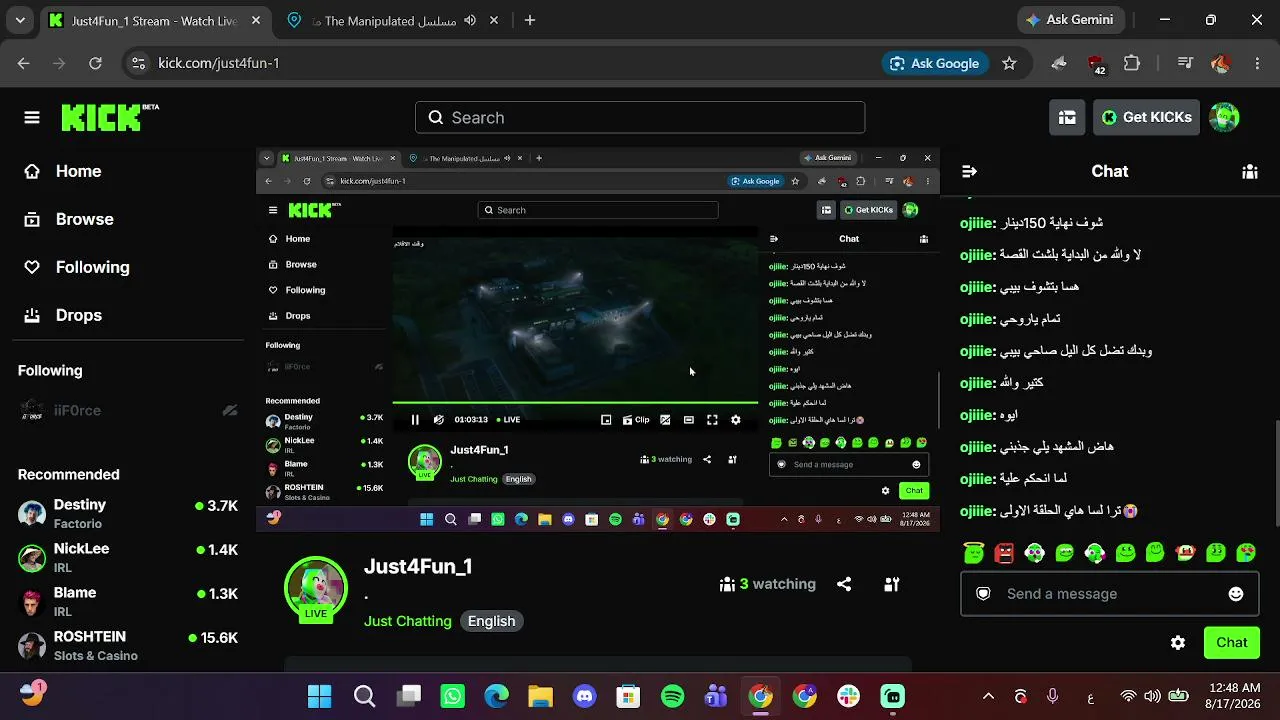
Task: Insert the halo angel emote
Action: coord(974,552)
